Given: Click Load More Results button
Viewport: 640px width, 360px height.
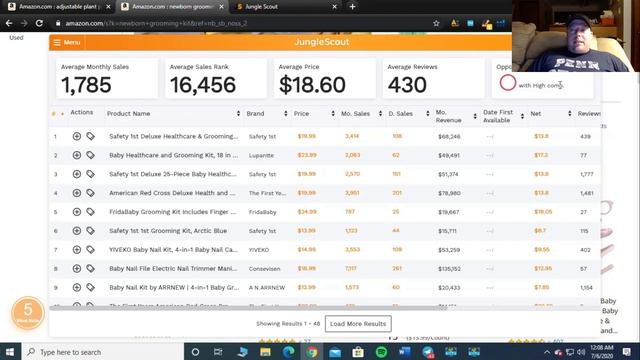Looking at the screenshot, I should (x=358, y=324).
